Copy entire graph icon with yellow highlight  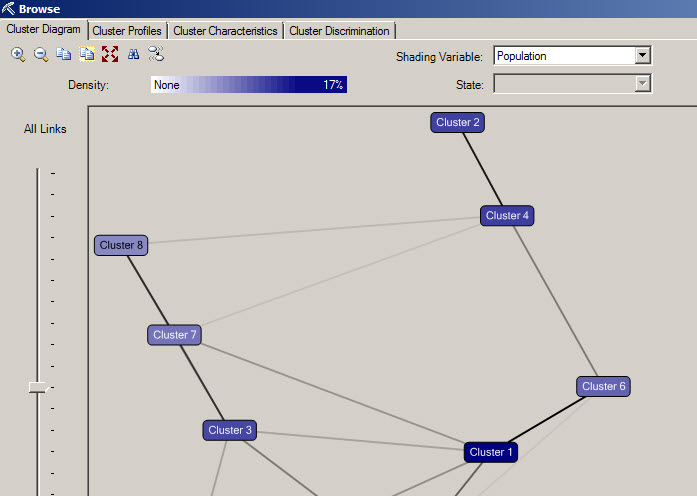click(x=87, y=54)
